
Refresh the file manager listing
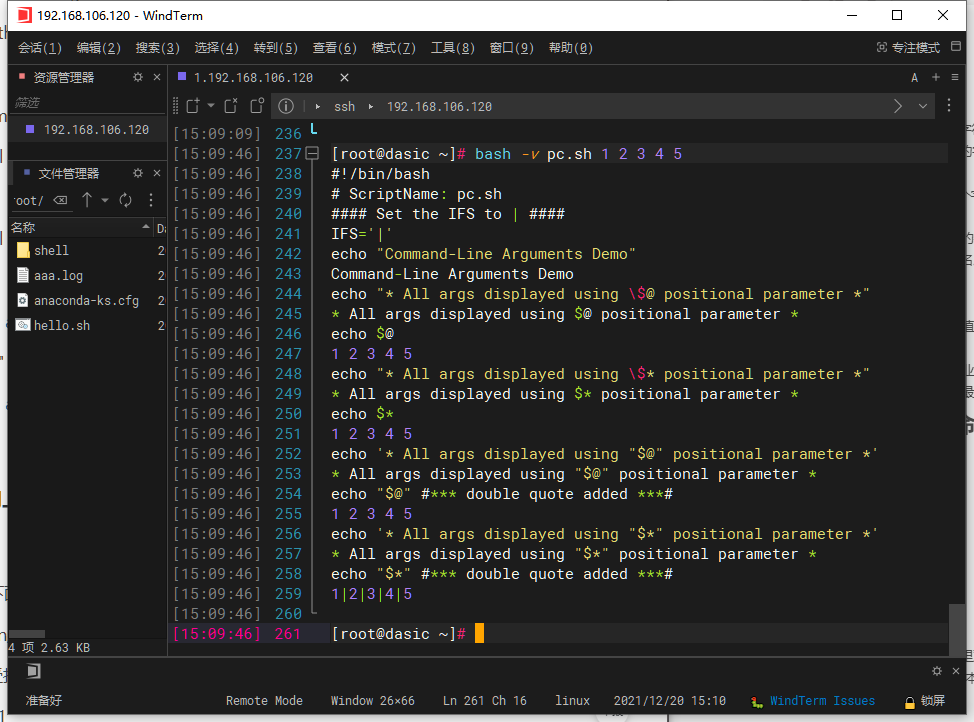point(125,200)
